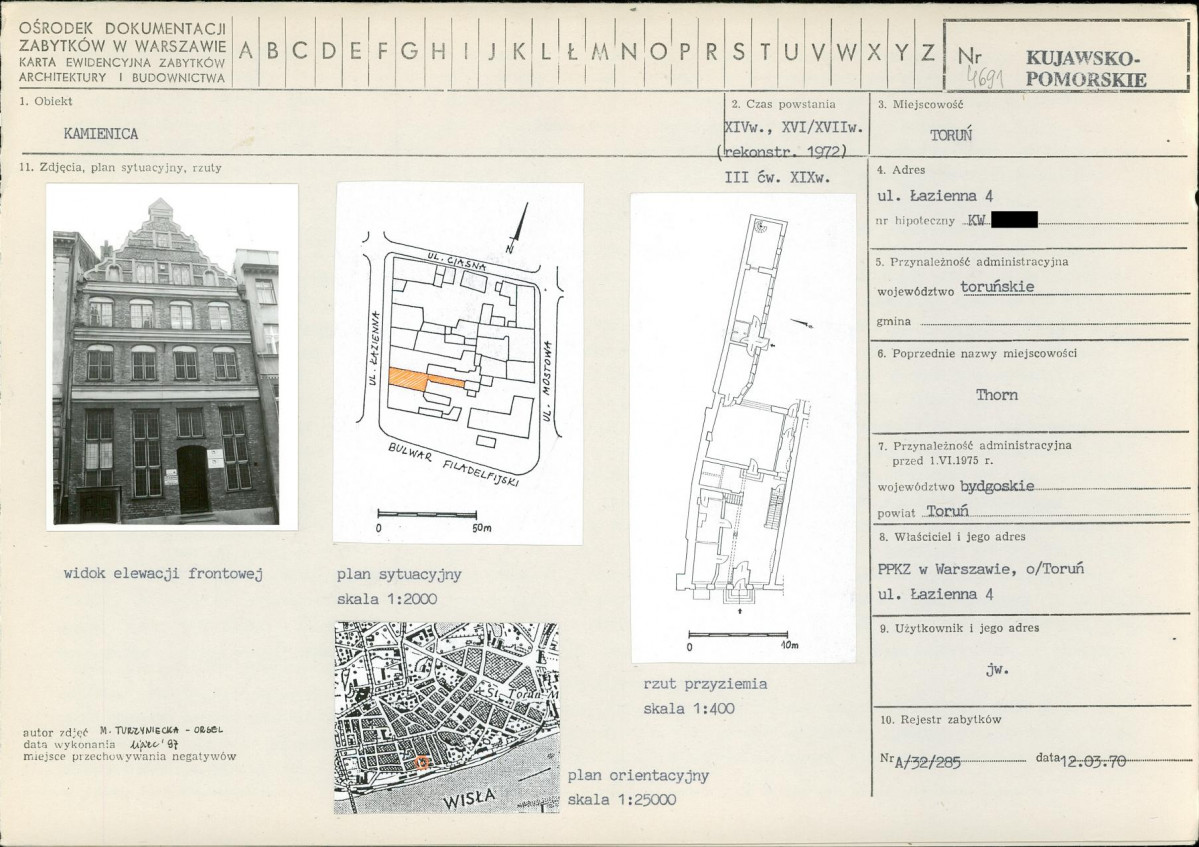Select letter Ł in the alphabet index

571,53
